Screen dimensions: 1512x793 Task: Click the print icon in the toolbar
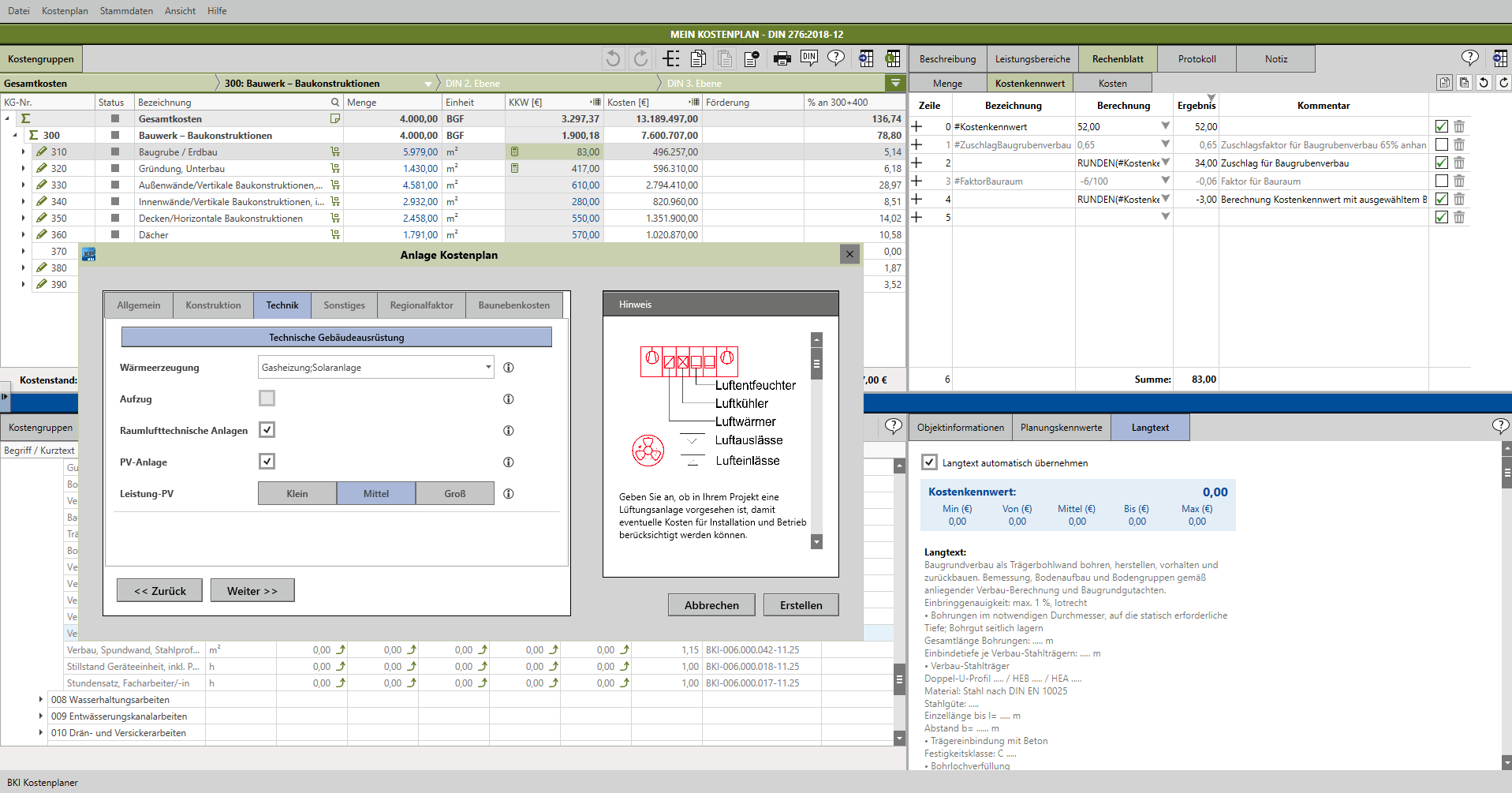[x=782, y=58]
